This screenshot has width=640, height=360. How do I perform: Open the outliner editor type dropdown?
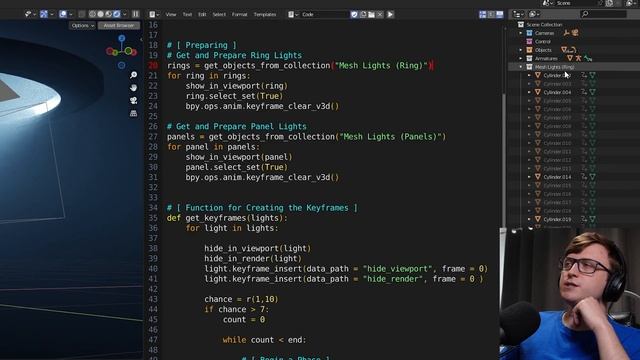tap(518, 14)
